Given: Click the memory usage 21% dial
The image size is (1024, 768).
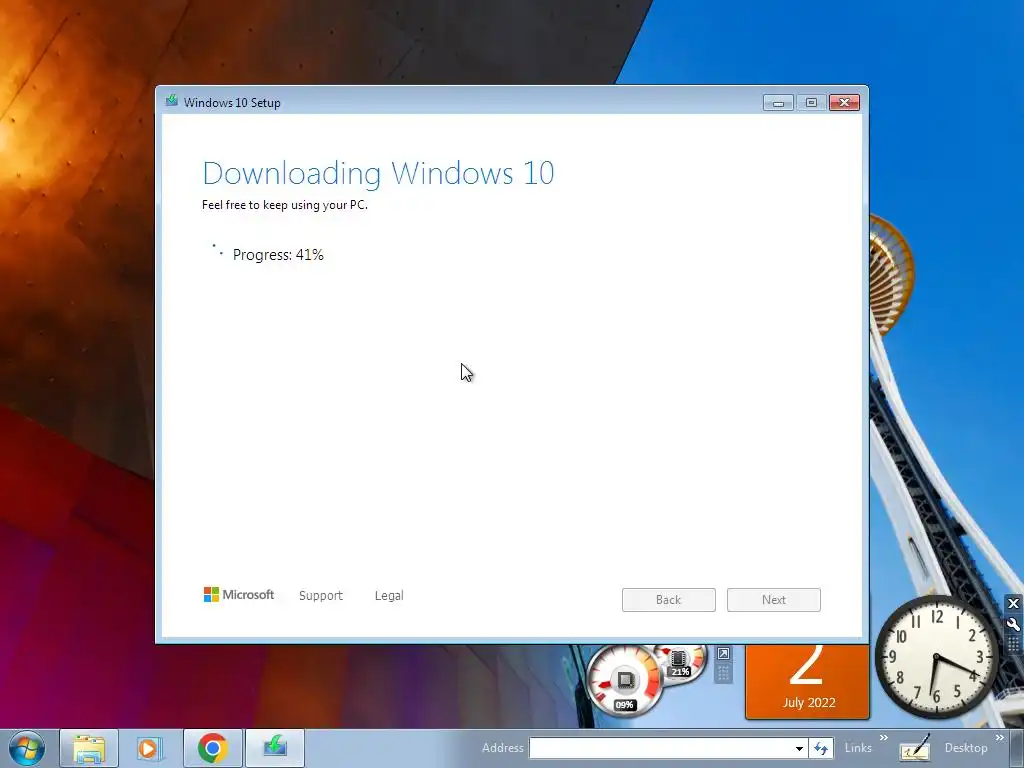Looking at the screenshot, I should [682, 663].
